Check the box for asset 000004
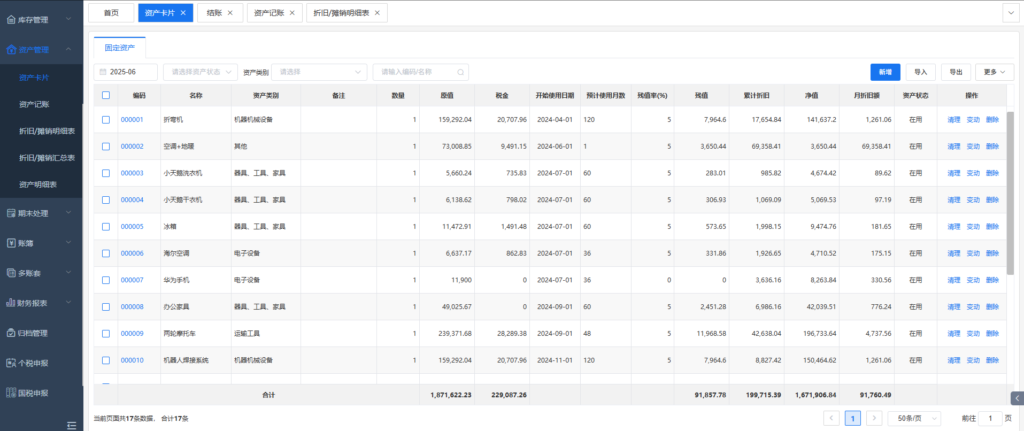Image resolution: width=1024 pixels, height=431 pixels. [x=106, y=200]
